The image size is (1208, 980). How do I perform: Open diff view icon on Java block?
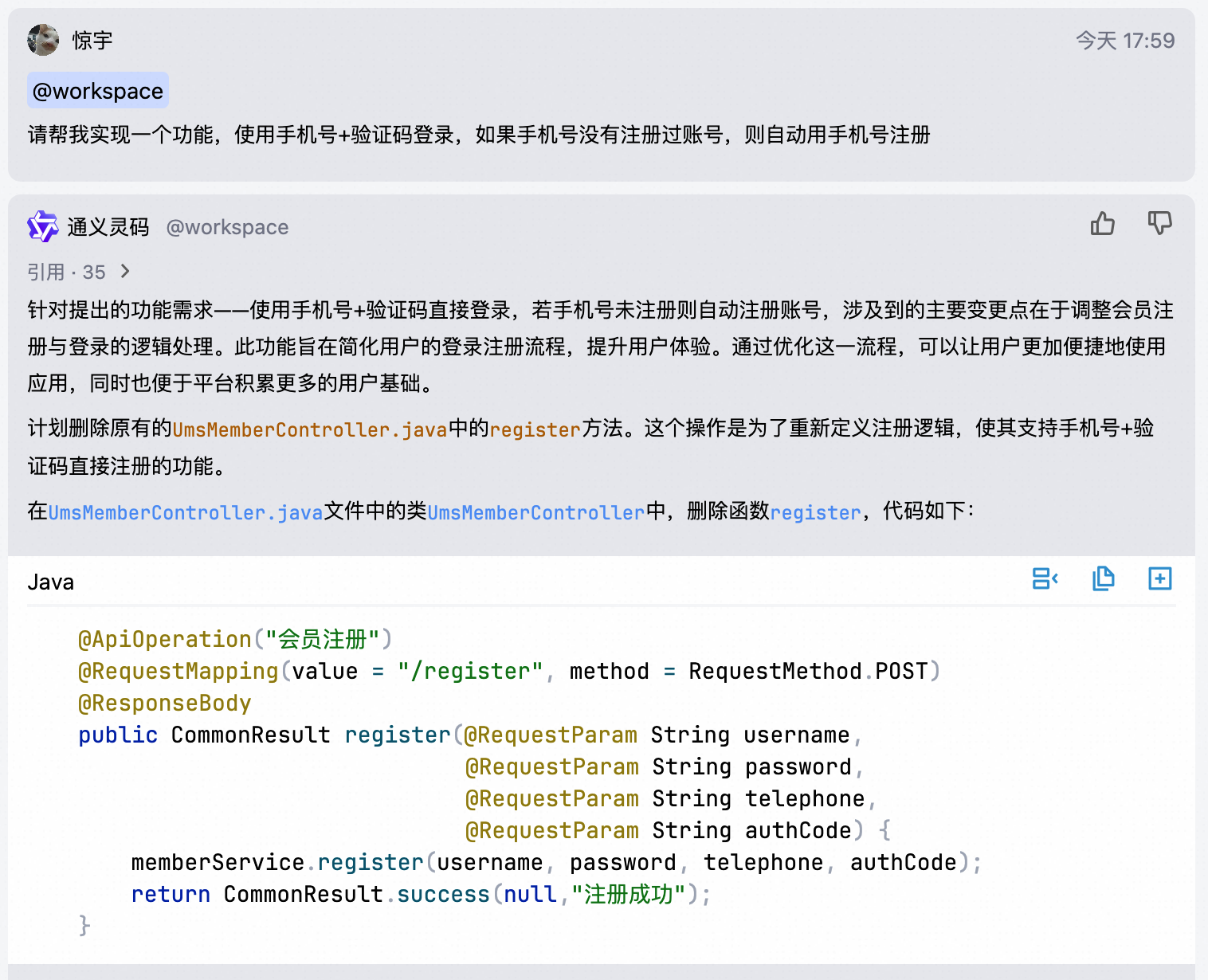tap(1045, 578)
